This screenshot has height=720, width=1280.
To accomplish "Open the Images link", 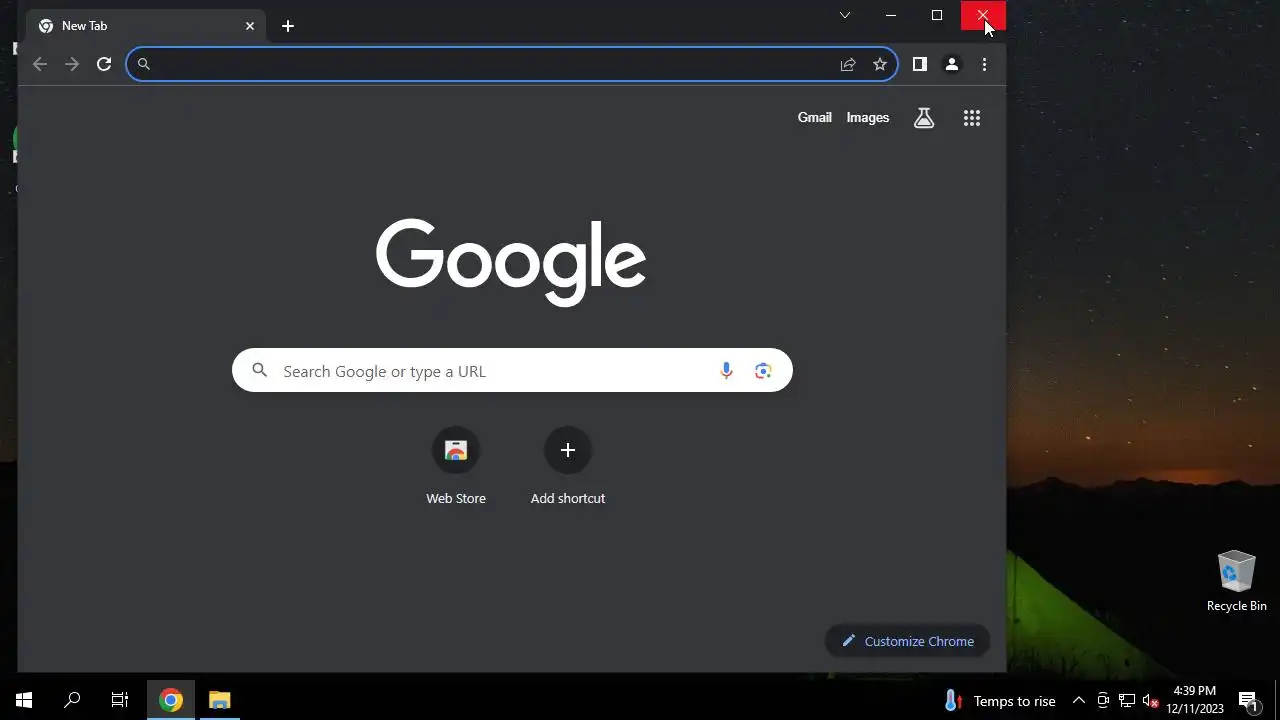I will coord(868,118).
